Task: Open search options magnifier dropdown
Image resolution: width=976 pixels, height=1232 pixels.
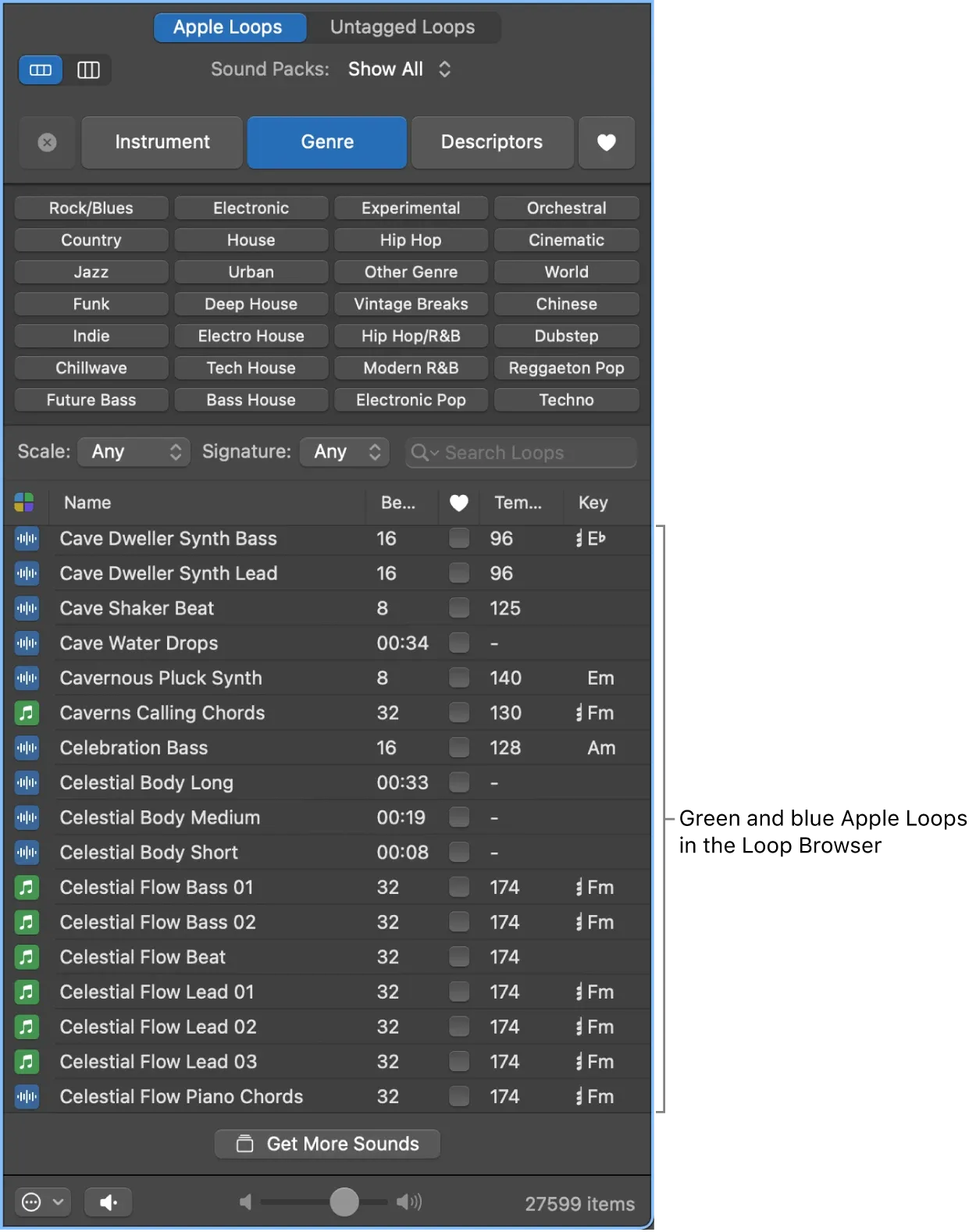Action: coord(425,453)
